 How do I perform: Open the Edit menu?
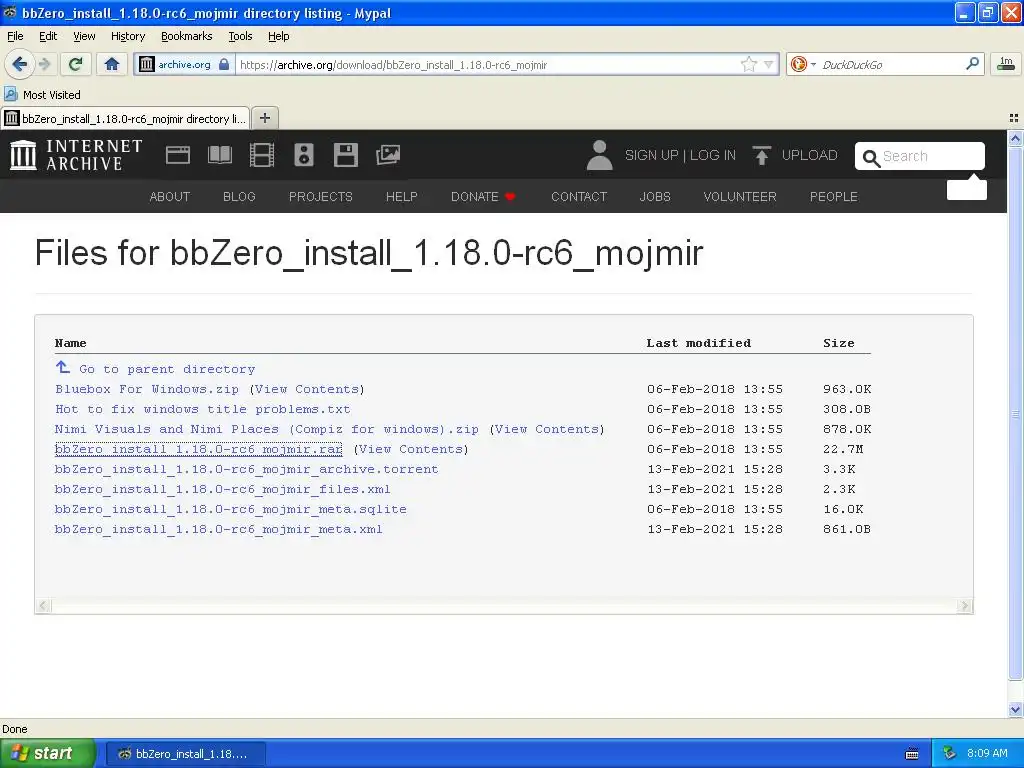48,36
